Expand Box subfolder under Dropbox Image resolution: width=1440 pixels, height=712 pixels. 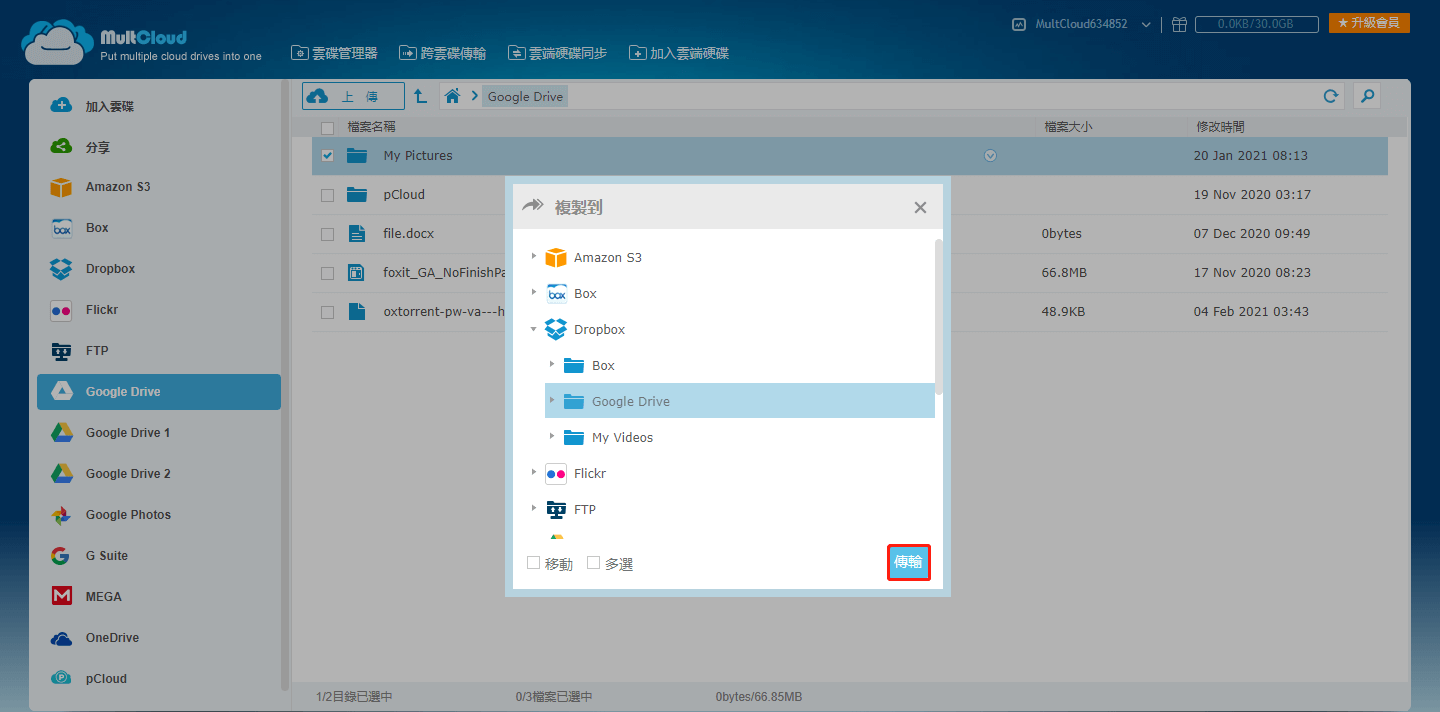pyautogui.click(x=552, y=365)
